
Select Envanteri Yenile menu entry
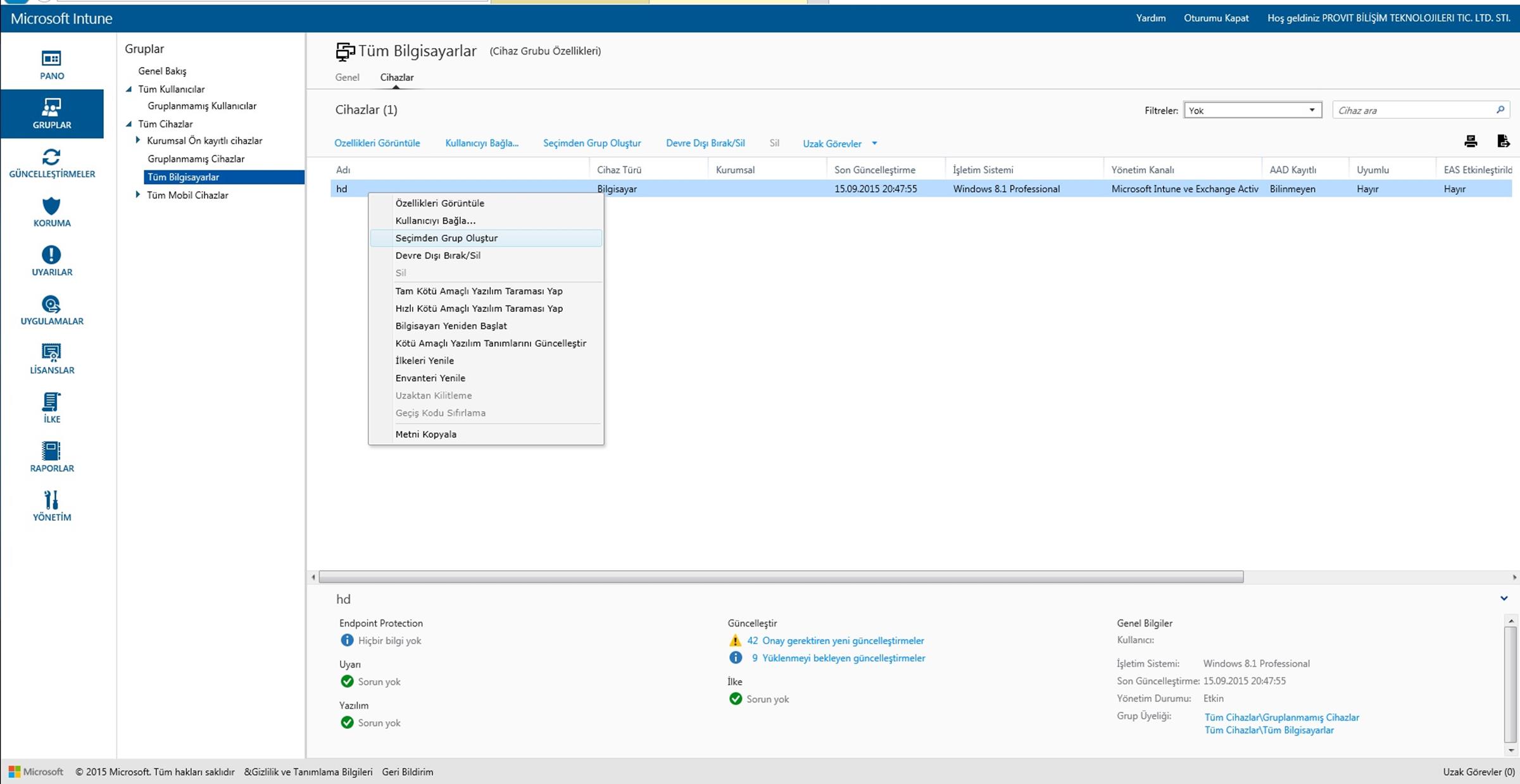[486, 378]
